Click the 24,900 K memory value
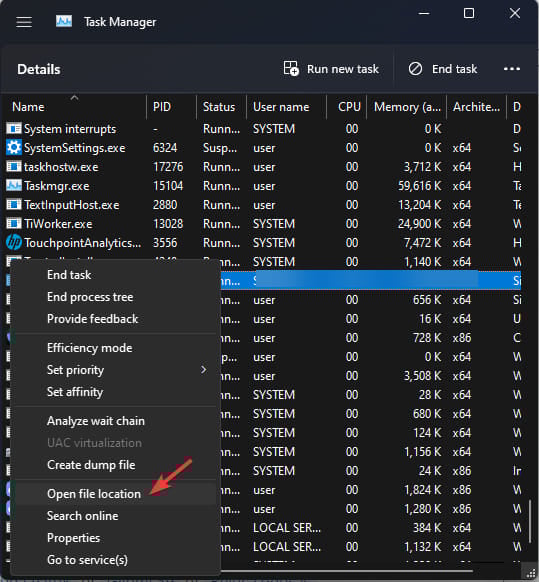This screenshot has height=582, width=539. coord(419,223)
